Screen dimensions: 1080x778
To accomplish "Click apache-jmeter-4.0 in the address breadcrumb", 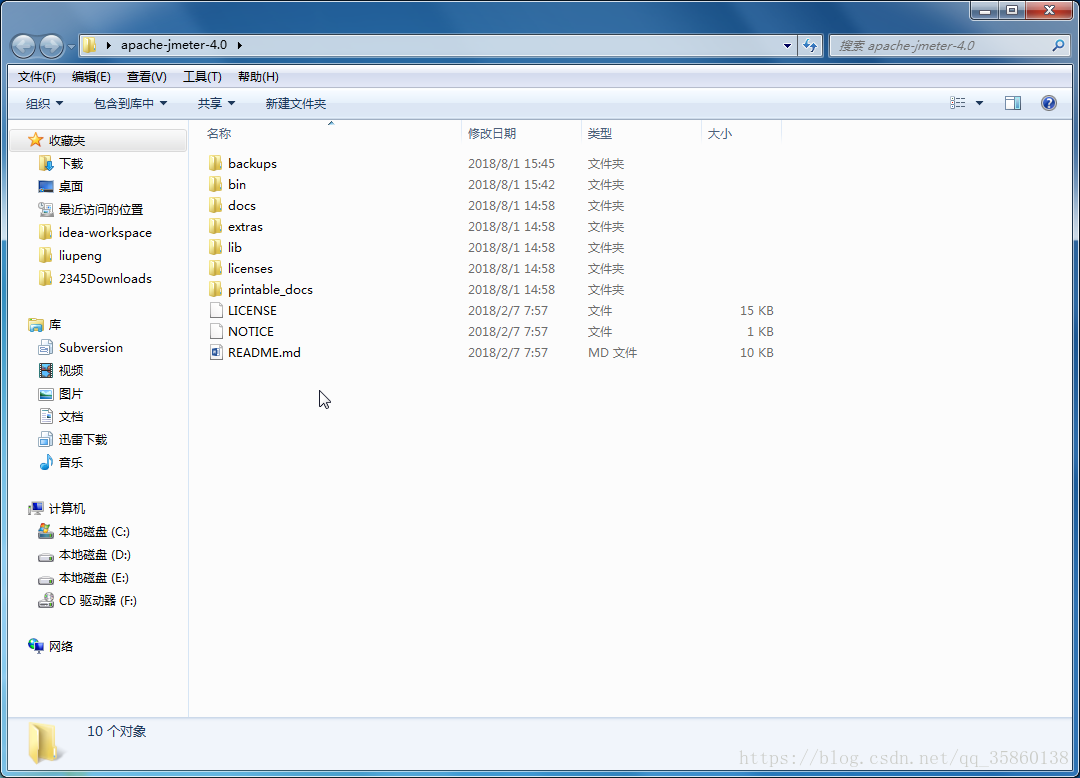I will coord(174,45).
